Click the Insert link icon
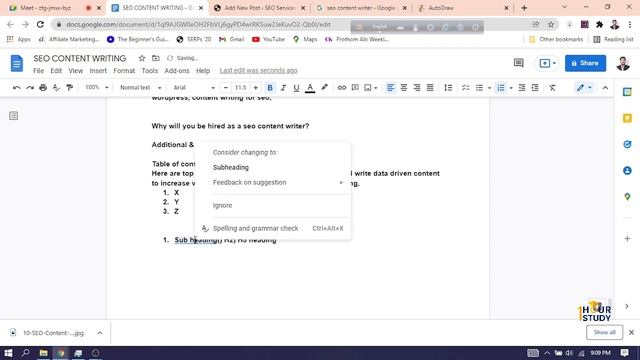The image size is (640, 360). (x=342, y=88)
